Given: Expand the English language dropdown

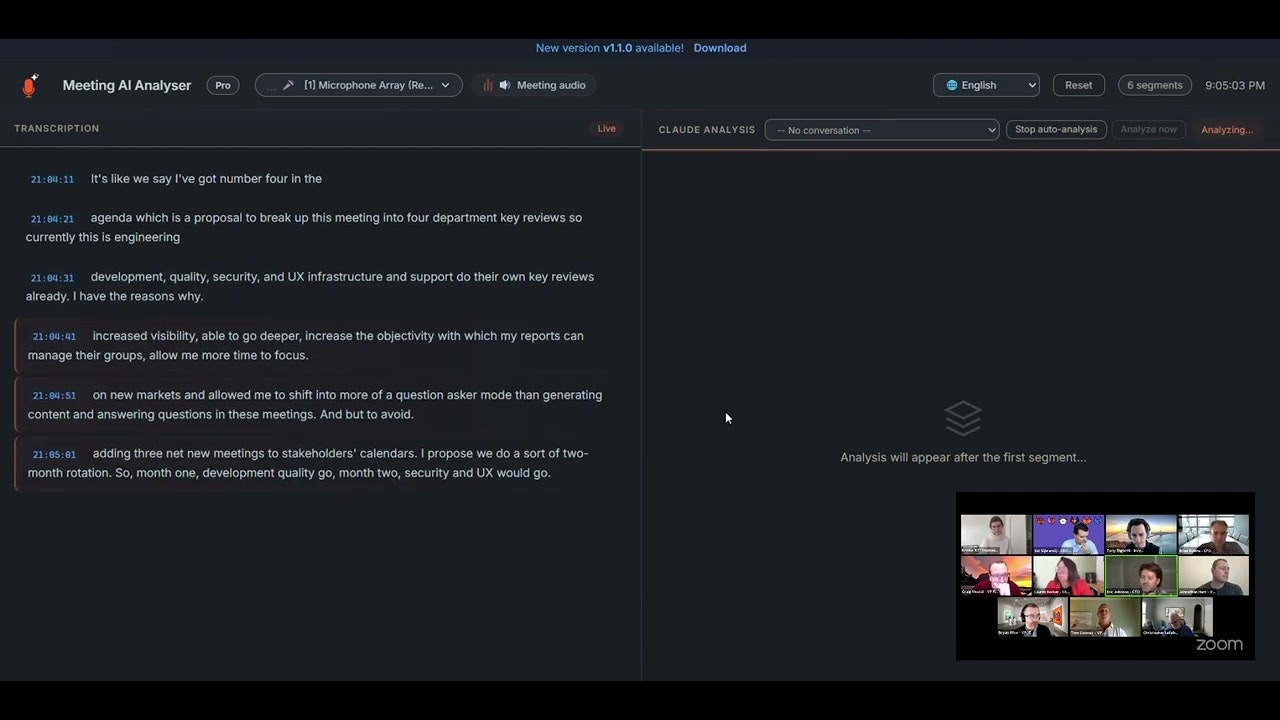Looking at the screenshot, I should pos(986,85).
